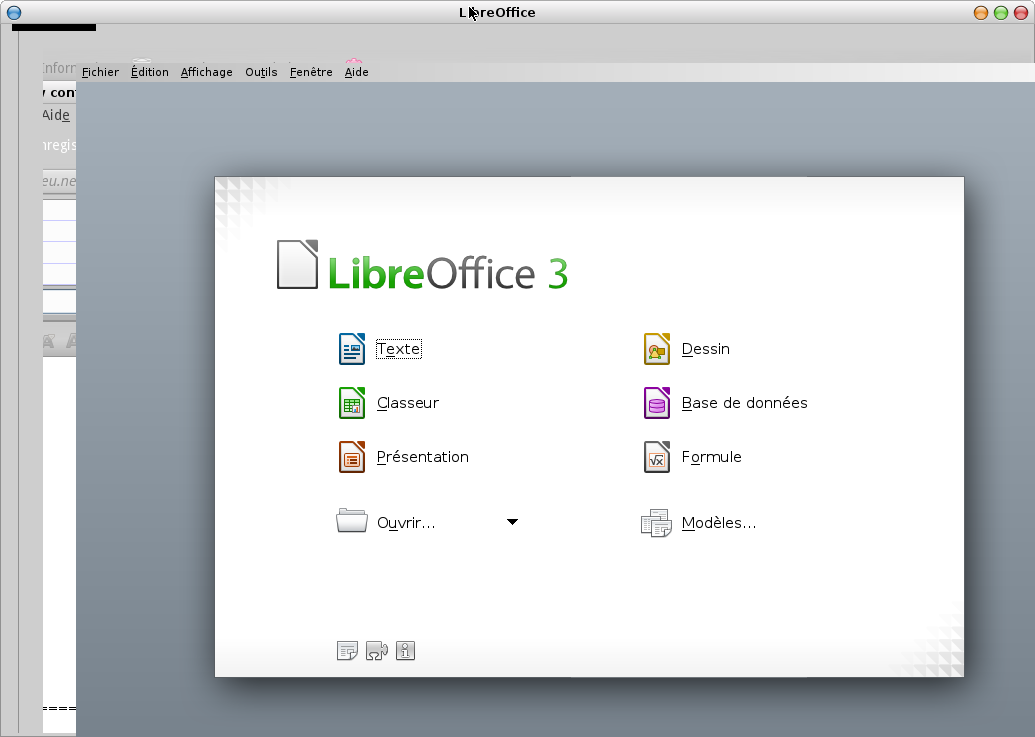The height and width of the screenshot is (737, 1035).
Task: Open a new Formule editor
Action: 692,457
